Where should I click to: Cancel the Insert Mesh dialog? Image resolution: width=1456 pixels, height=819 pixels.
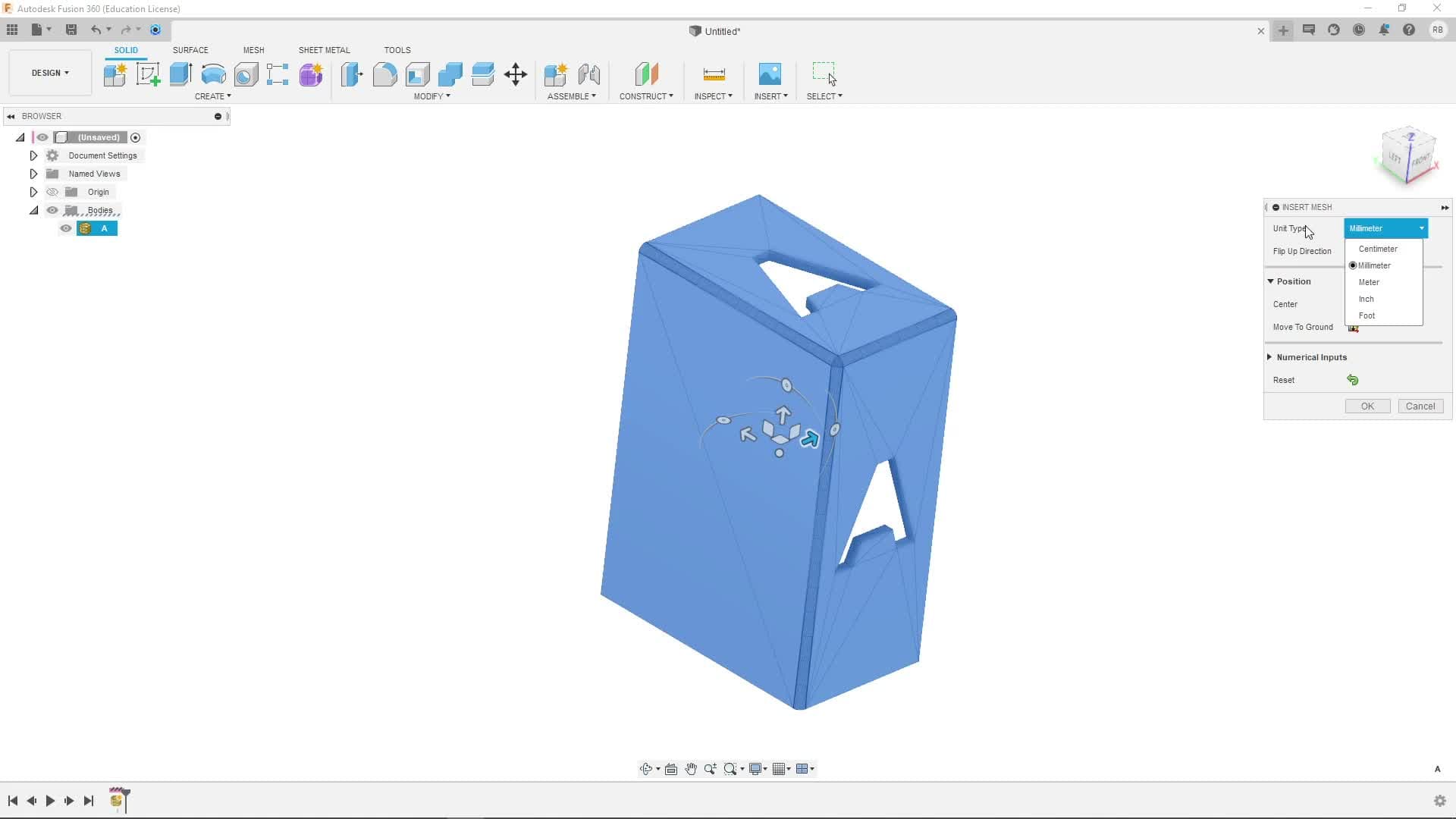[x=1420, y=406]
